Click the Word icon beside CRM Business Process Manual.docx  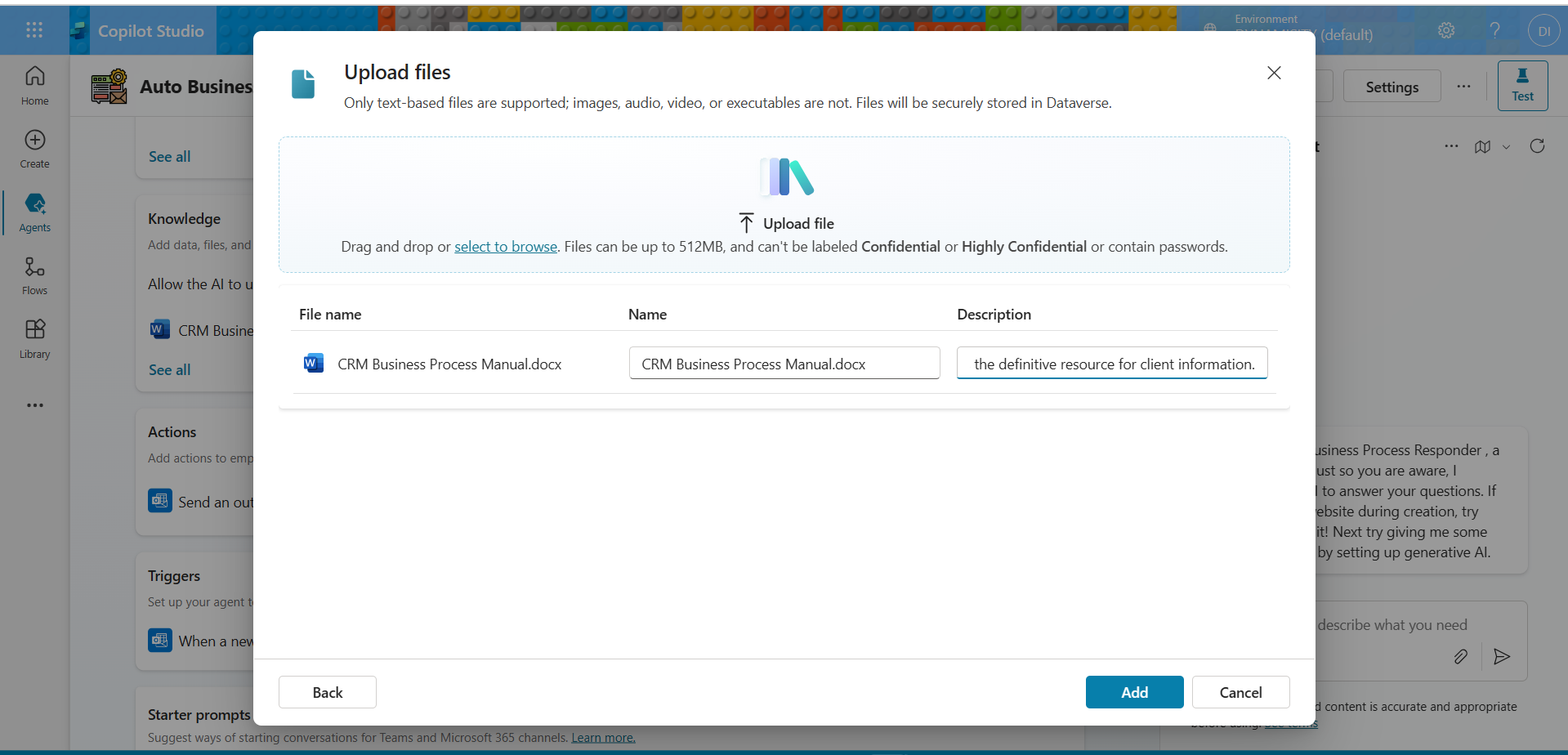tap(313, 364)
